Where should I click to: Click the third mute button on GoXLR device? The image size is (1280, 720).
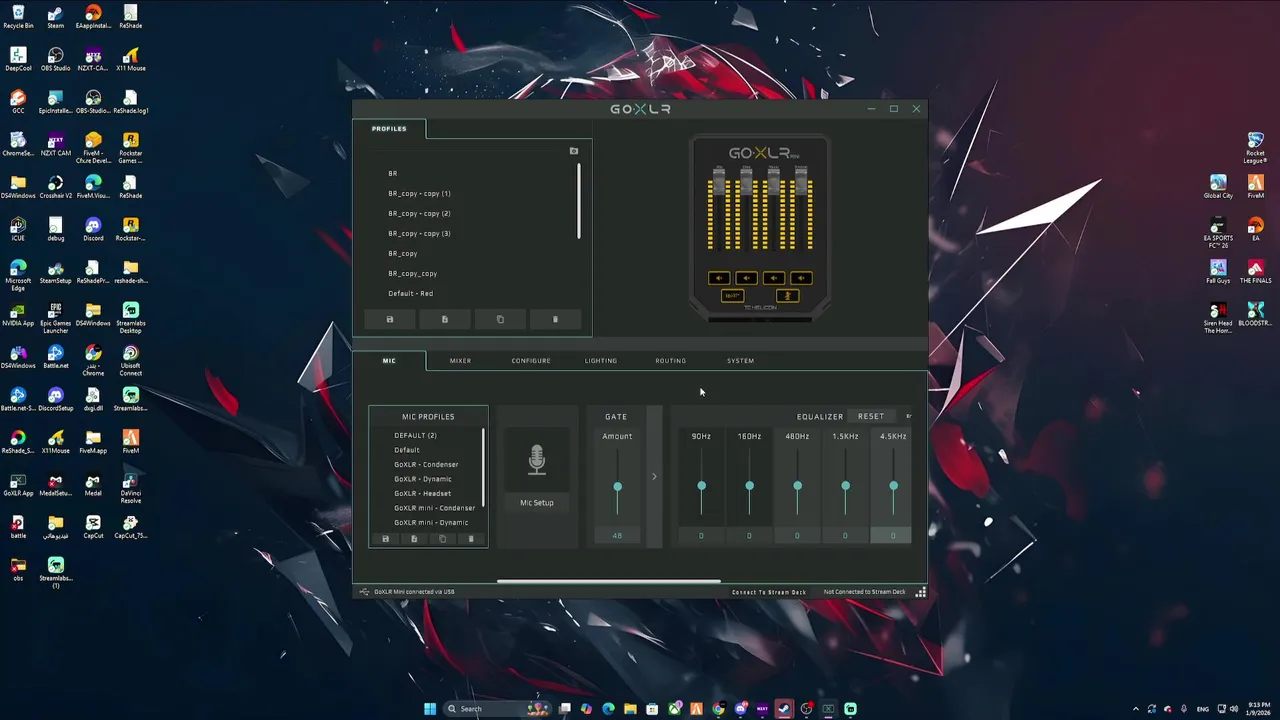pos(773,278)
